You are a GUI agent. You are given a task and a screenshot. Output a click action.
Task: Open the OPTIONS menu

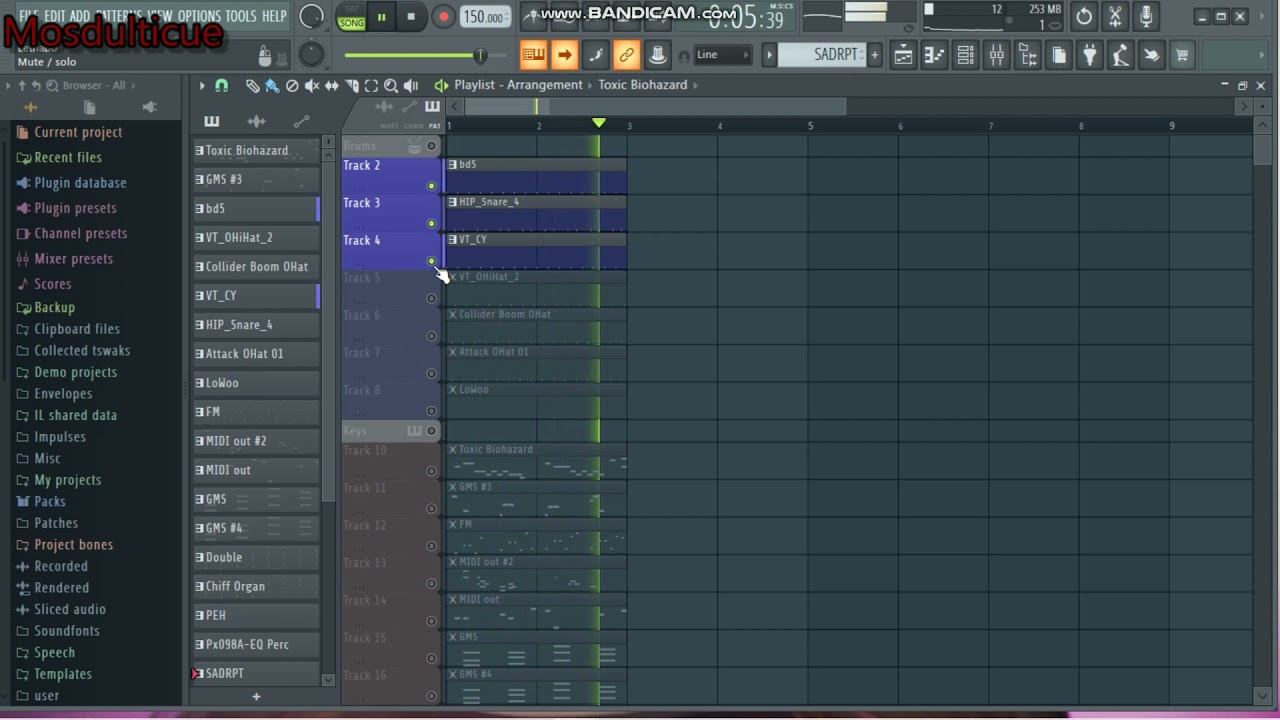(x=199, y=16)
